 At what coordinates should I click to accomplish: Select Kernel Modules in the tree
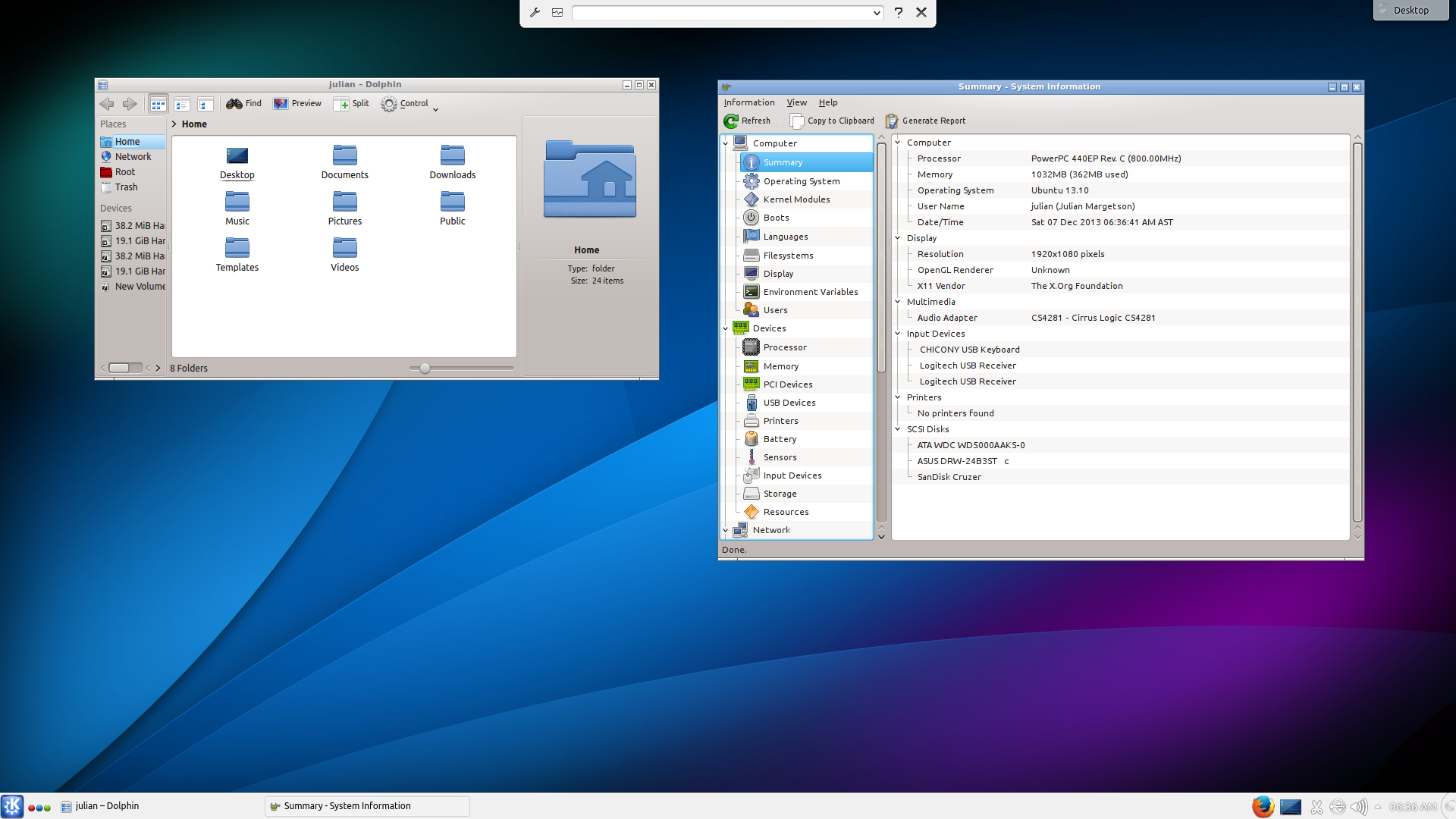click(796, 199)
